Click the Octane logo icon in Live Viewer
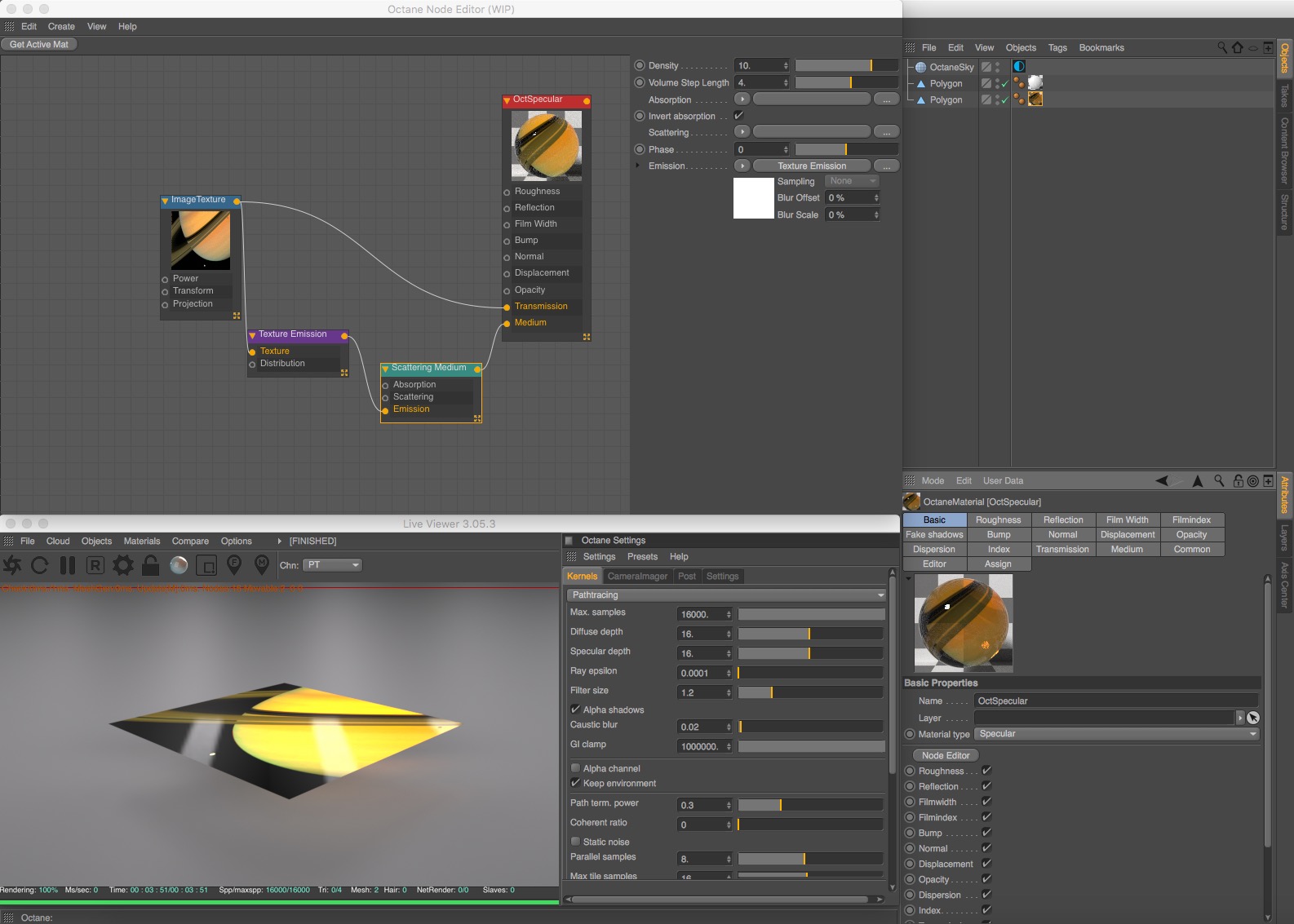1294x924 pixels. [12, 564]
